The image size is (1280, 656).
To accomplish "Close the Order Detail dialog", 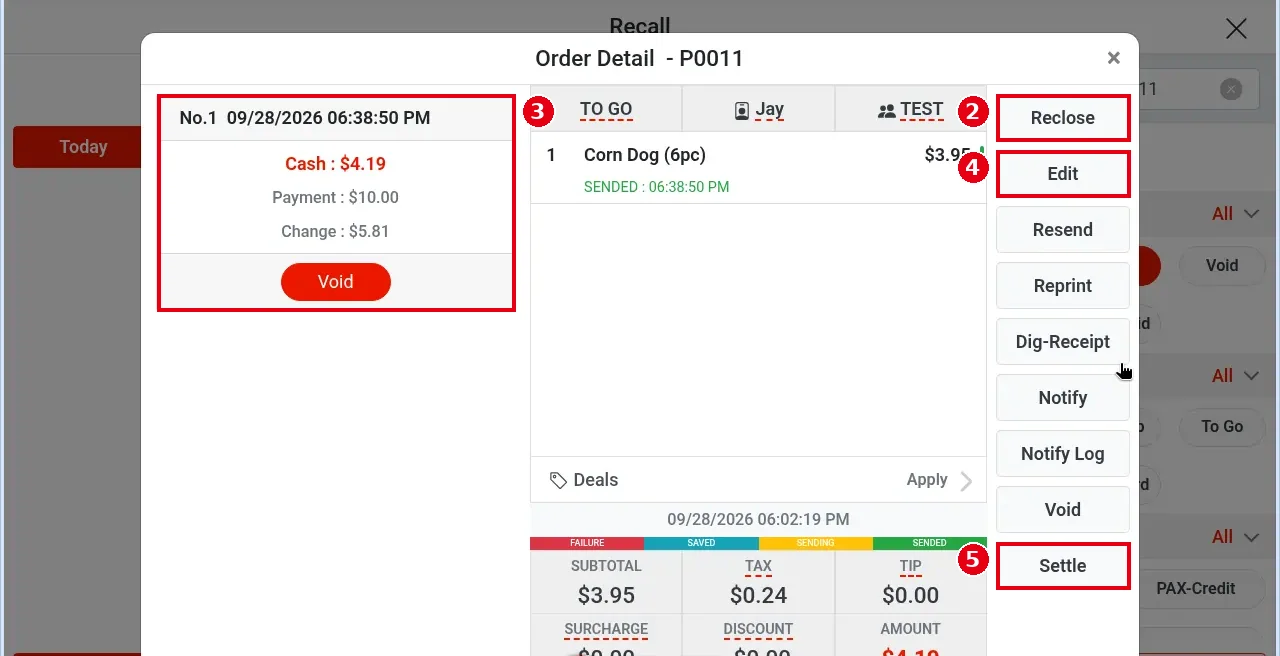I will tap(1113, 58).
